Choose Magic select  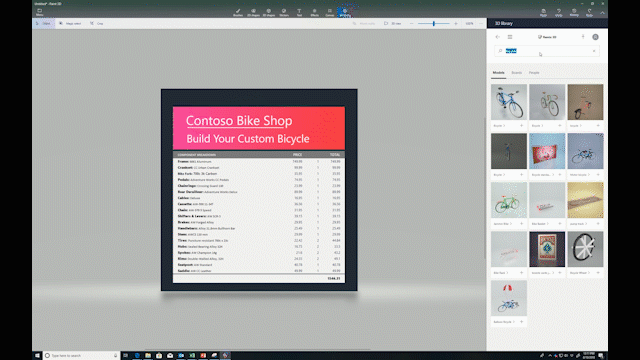click(70, 24)
